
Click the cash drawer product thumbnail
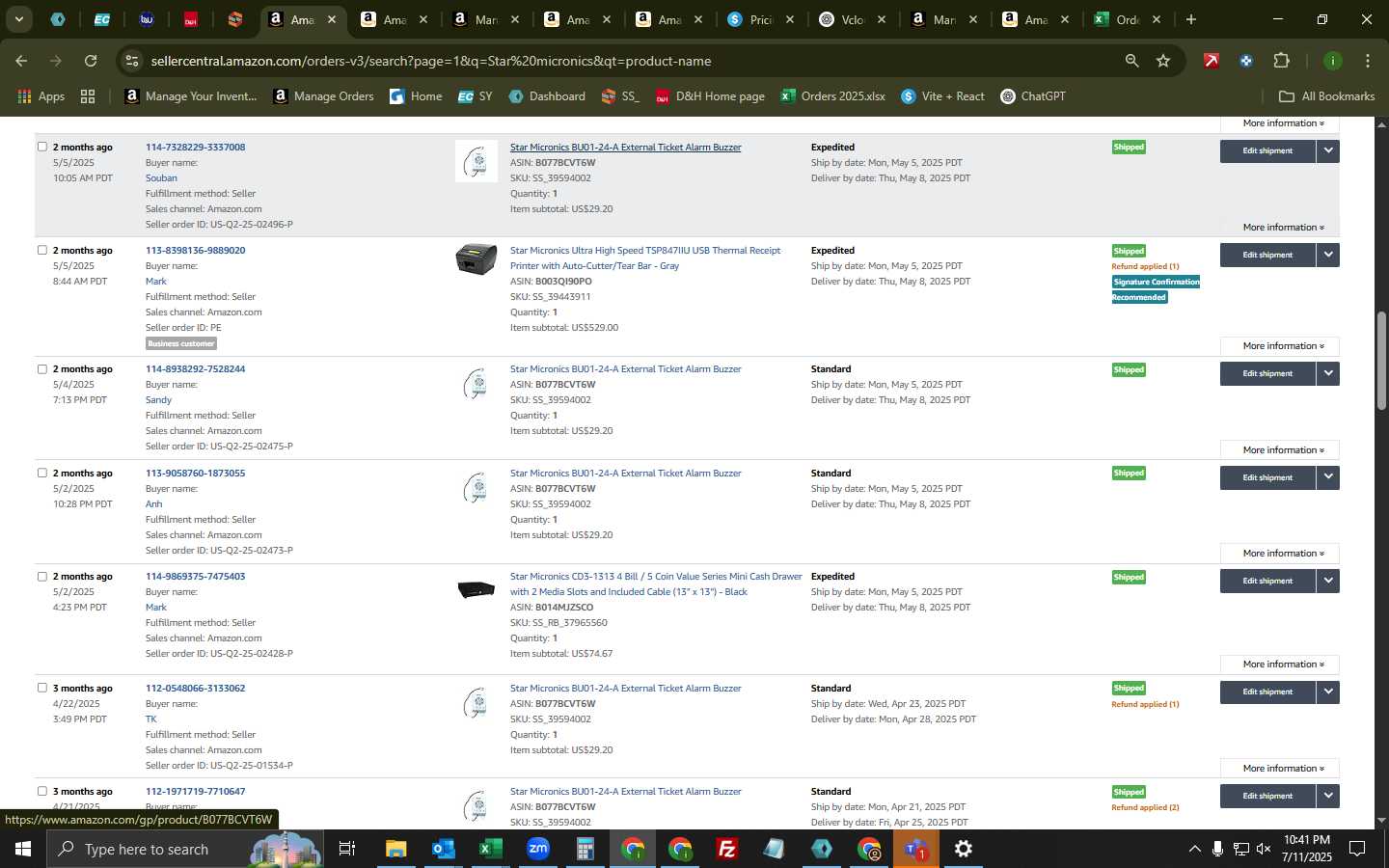(x=477, y=589)
